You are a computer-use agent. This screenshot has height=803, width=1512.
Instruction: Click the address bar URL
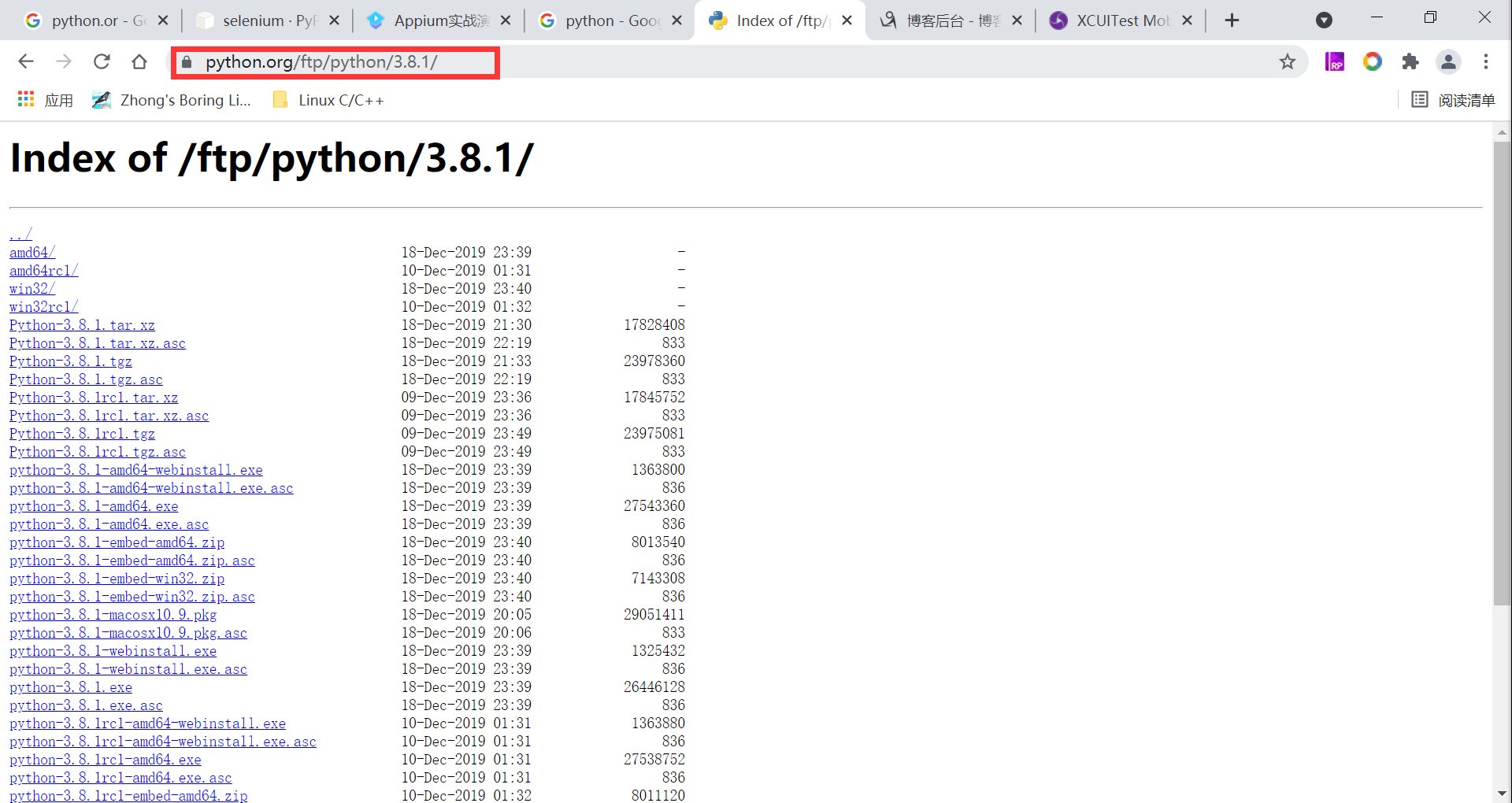coord(321,62)
